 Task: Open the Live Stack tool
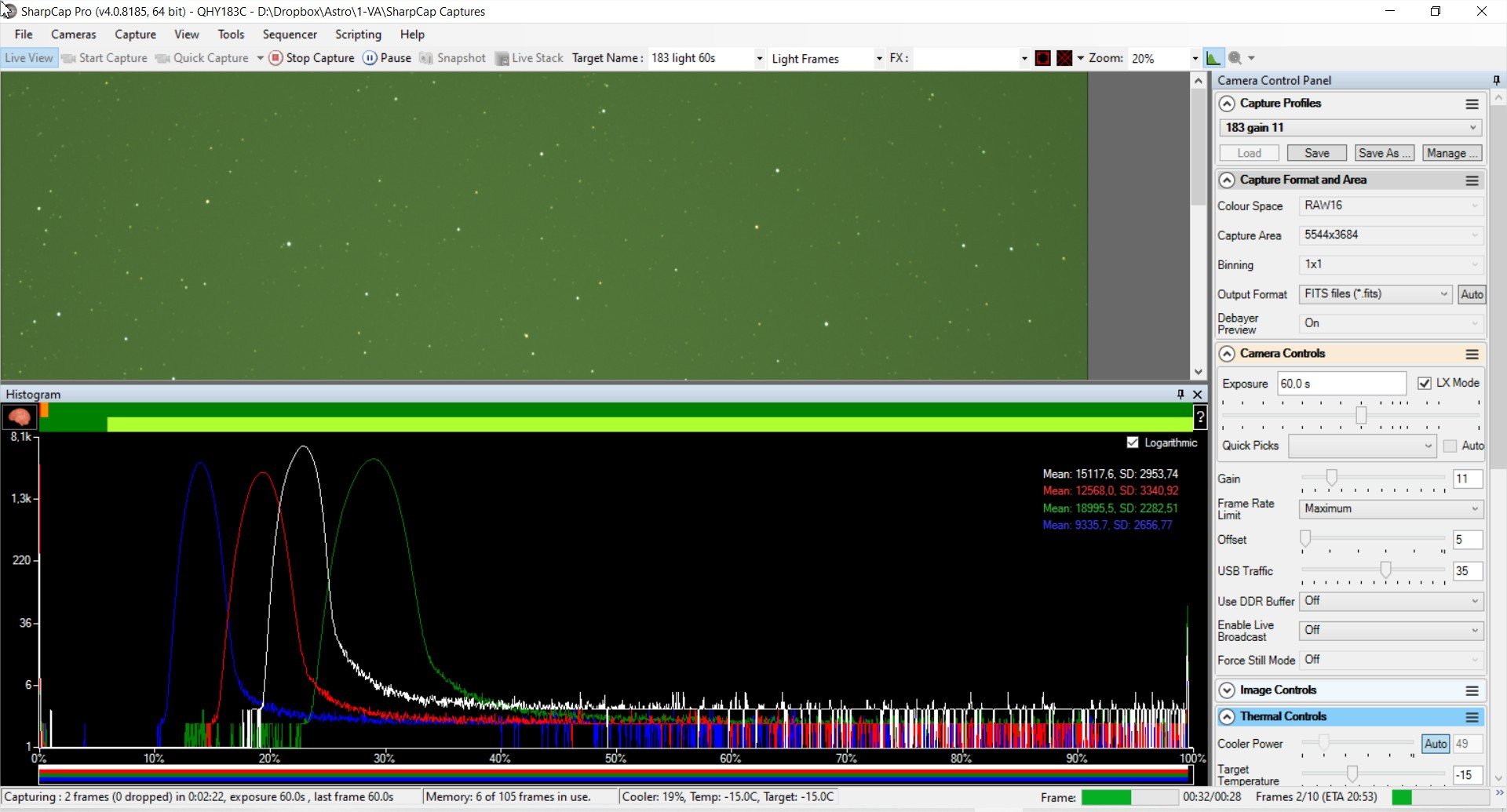tap(529, 58)
